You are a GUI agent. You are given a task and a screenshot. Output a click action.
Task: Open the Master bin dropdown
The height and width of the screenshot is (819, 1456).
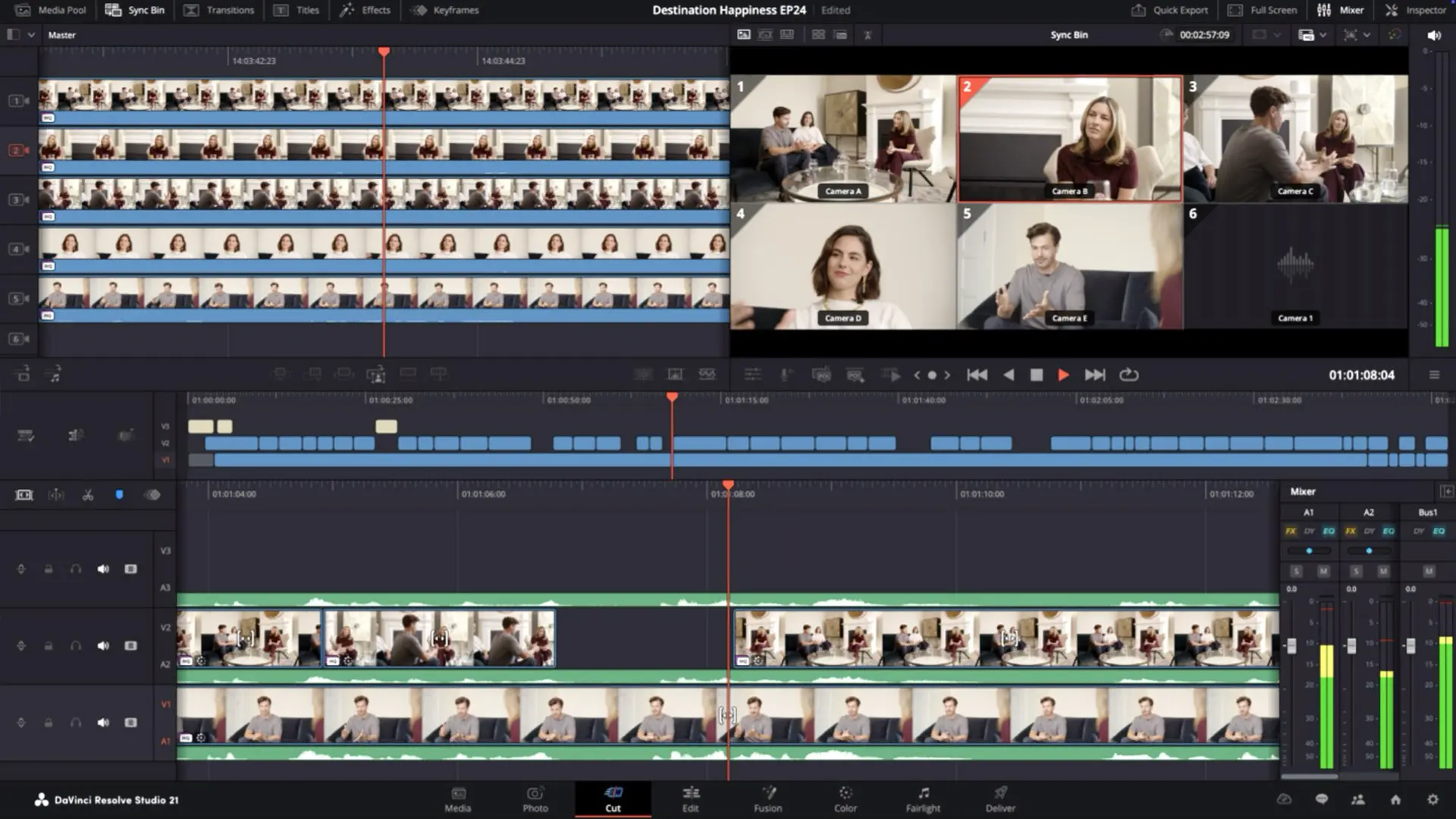[x=30, y=35]
